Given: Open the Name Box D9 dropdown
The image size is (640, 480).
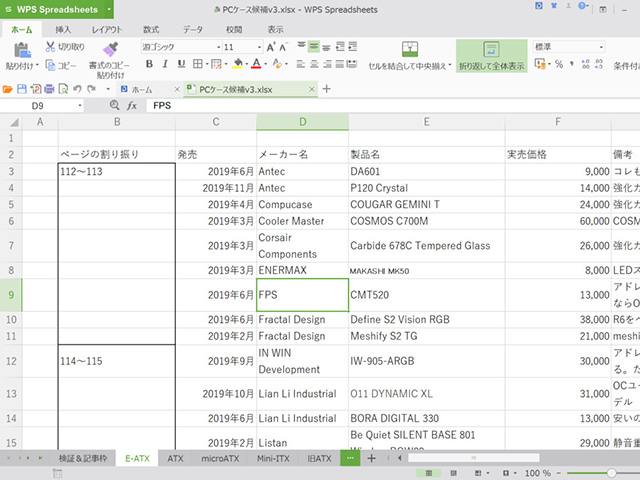Looking at the screenshot, I should pos(80,106).
